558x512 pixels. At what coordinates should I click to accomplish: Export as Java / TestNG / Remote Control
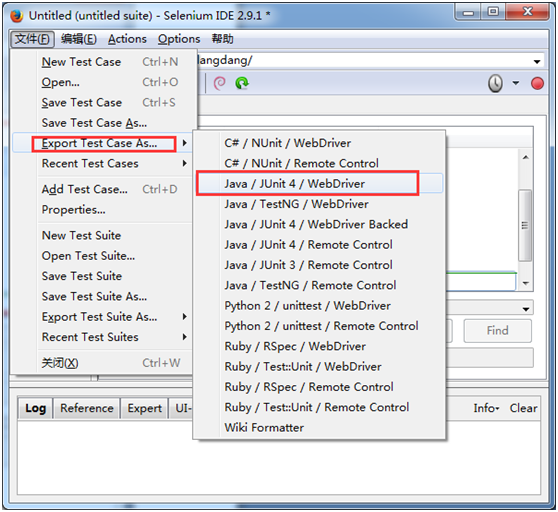pos(319,285)
